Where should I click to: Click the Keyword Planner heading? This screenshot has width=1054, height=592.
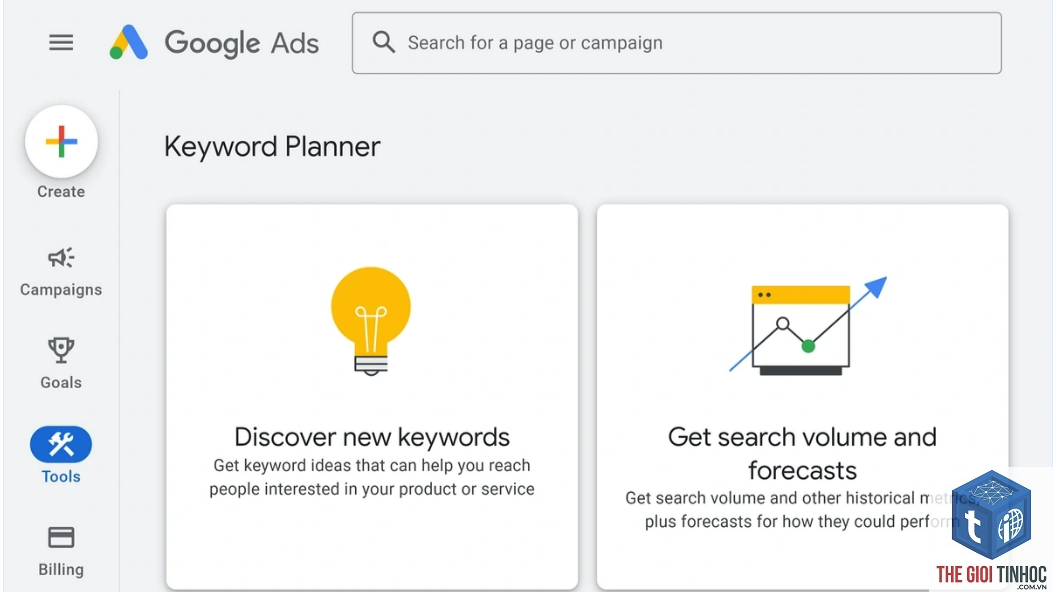tap(272, 146)
